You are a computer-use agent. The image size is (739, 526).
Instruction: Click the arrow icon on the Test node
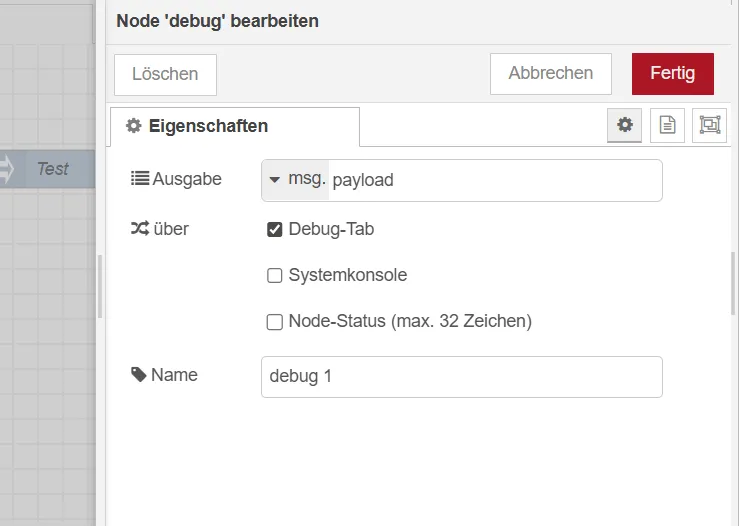(x=6, y=169)
